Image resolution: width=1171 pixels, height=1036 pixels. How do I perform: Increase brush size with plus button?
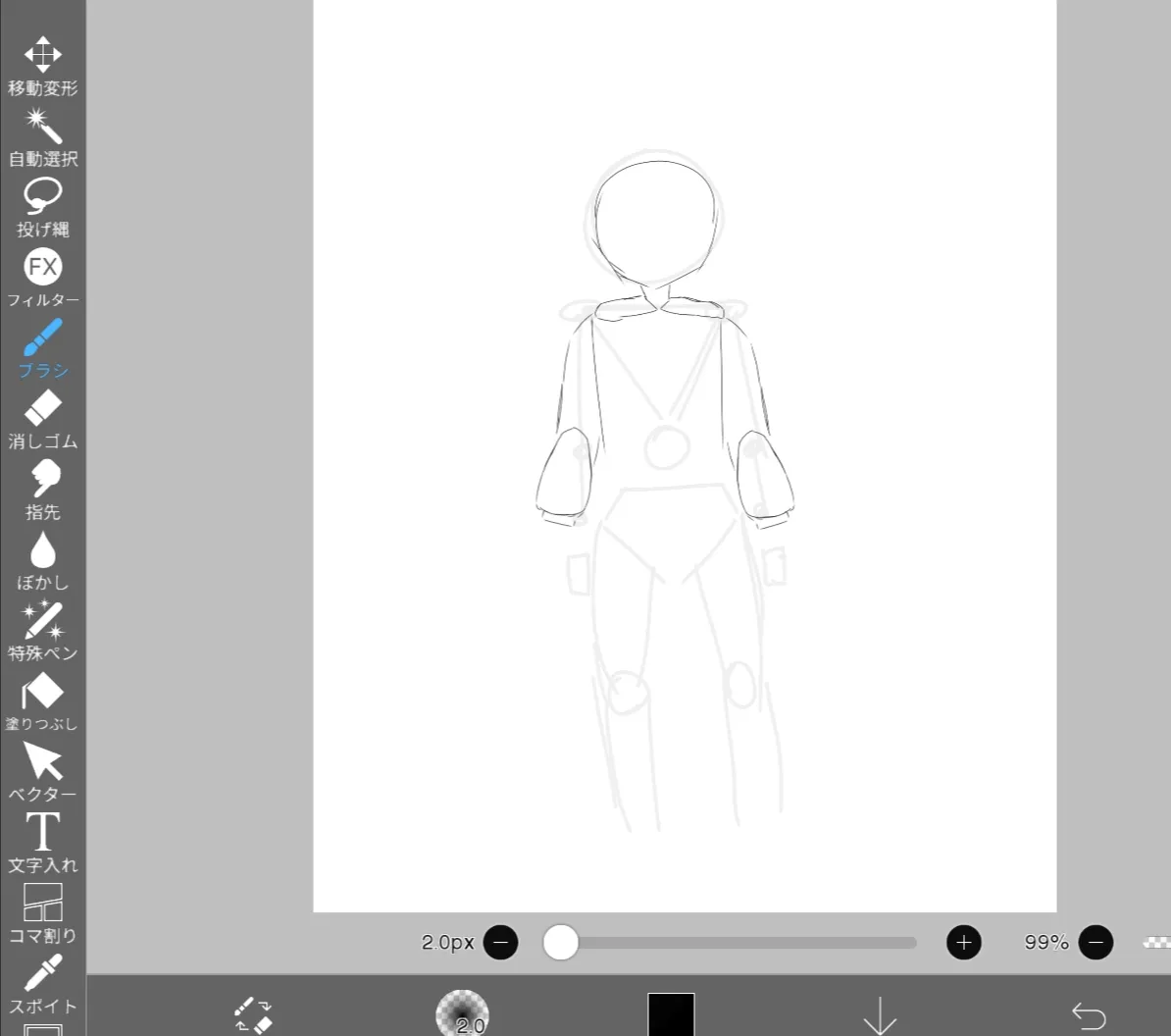click(963, 943)
